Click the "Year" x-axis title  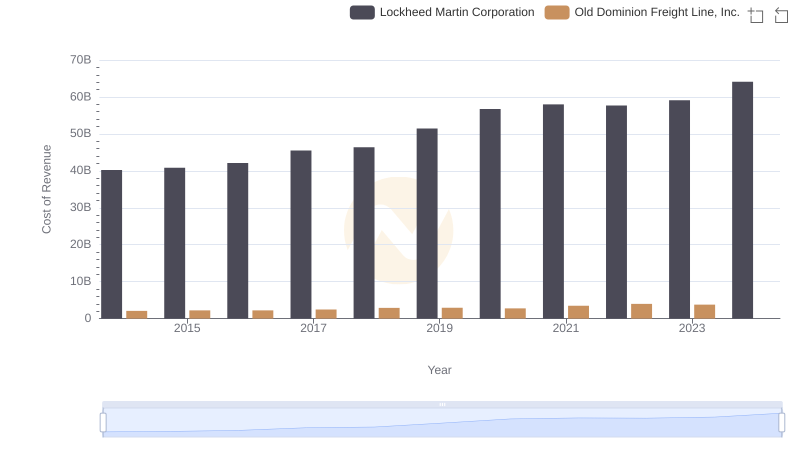[440, 370]
